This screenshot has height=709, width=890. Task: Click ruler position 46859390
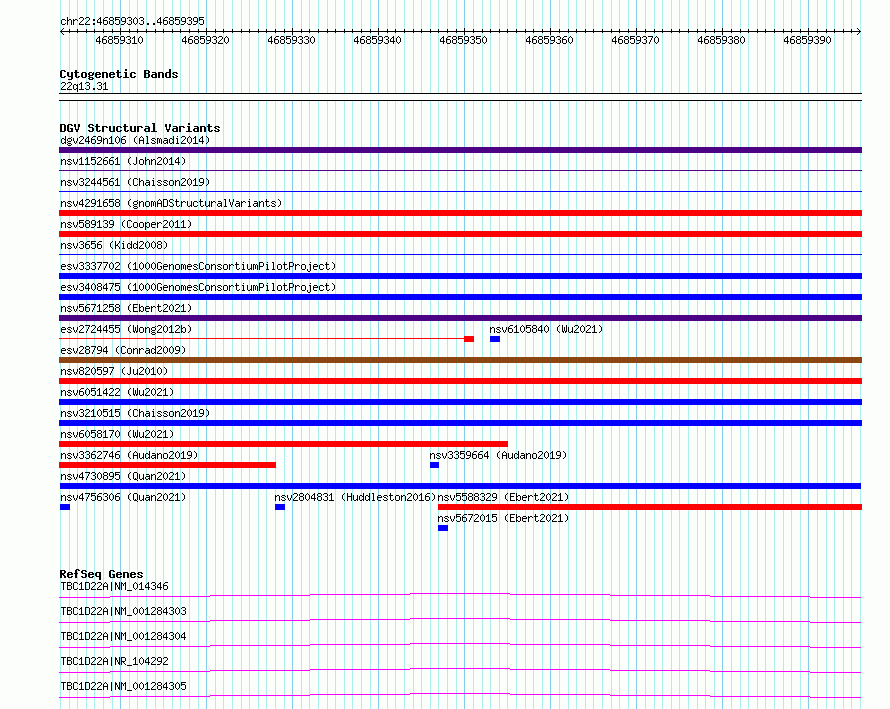click(807, 40)
